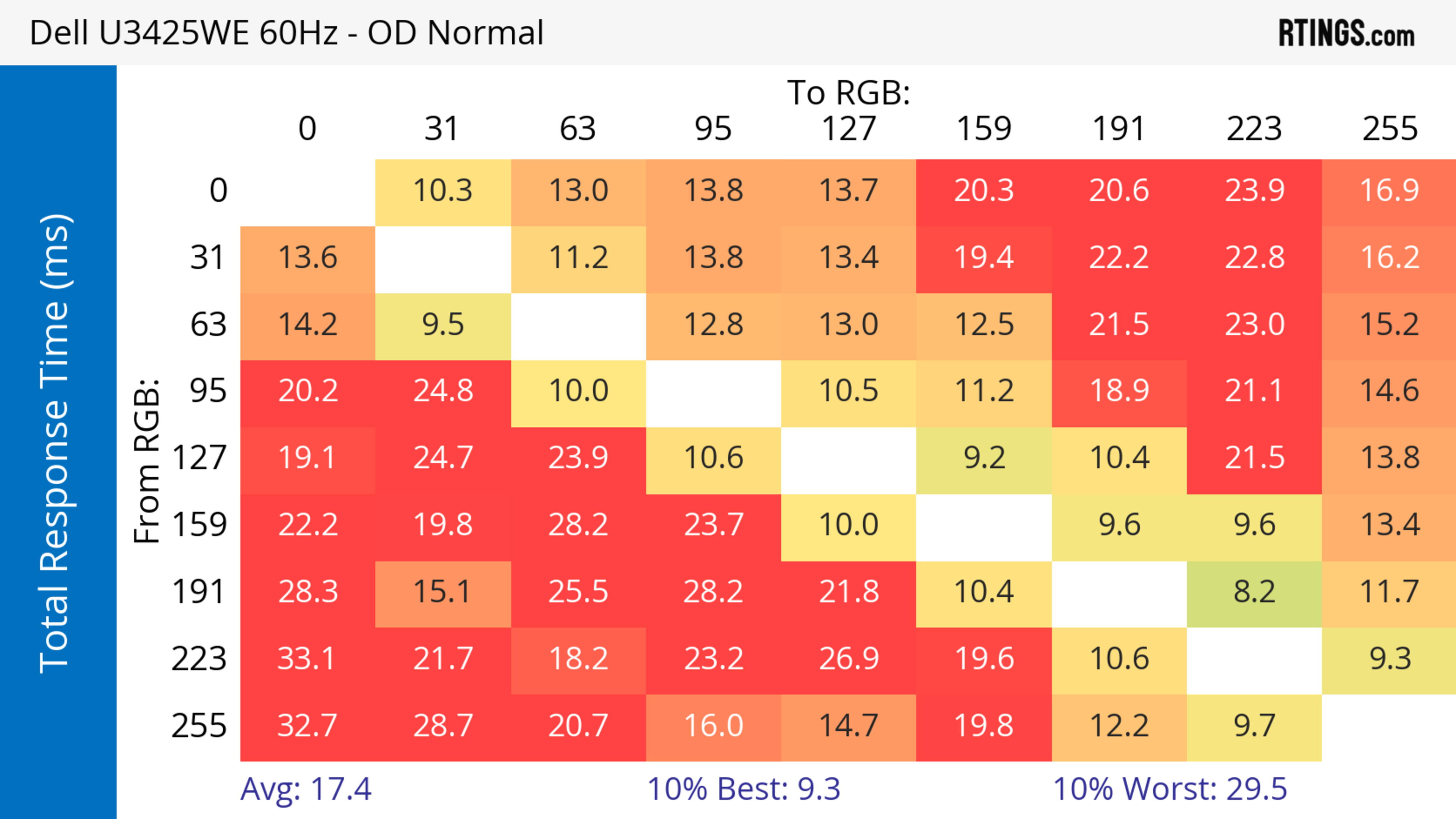Select the 32.7 cell in the 255 row
The width and height of the screenshot is (1456, 819).
click(x=308, y=726)
